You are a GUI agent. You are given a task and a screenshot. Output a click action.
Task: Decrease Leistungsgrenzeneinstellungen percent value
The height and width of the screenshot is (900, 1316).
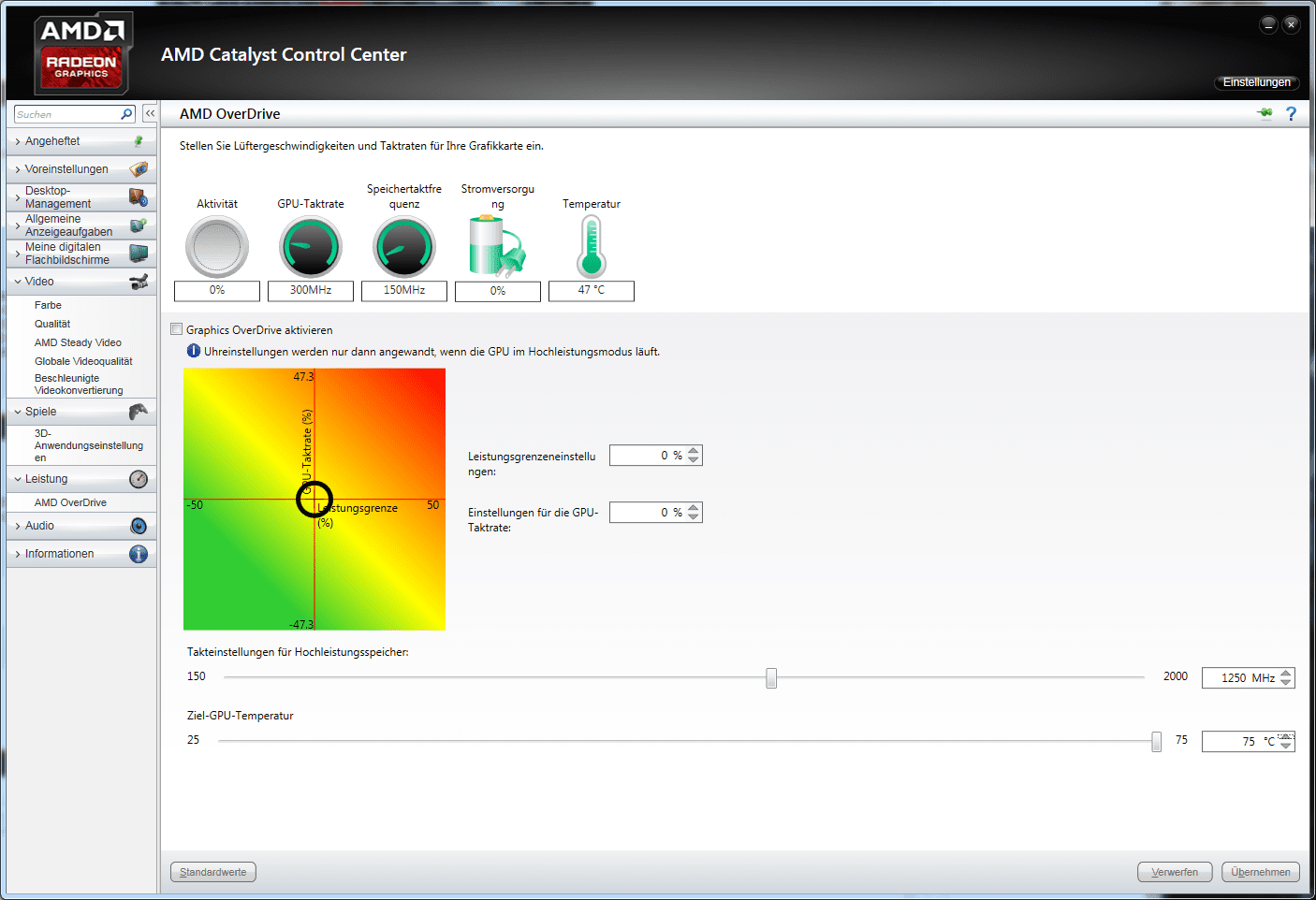[x=694, y=460]
